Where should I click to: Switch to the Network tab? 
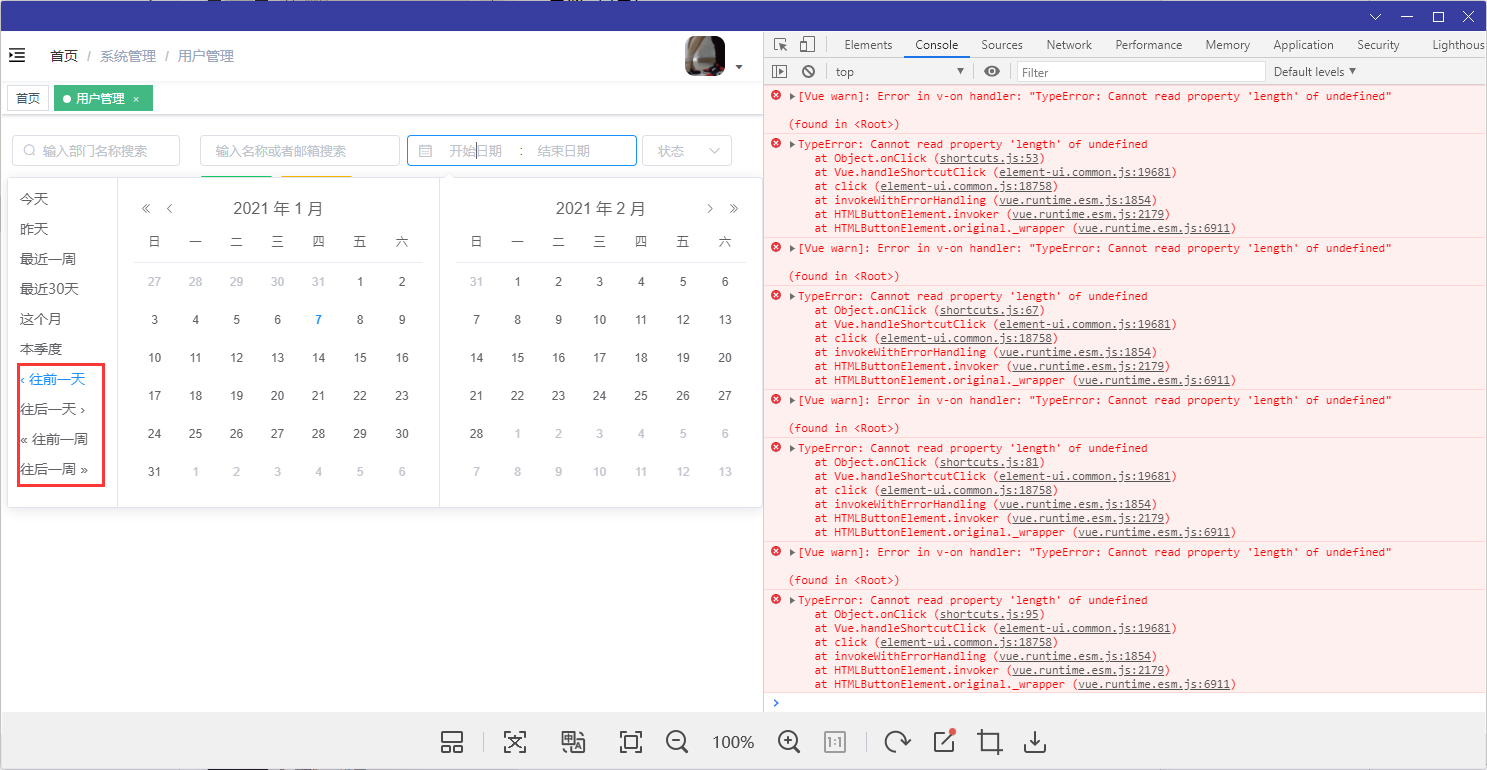coord(1069,44)
